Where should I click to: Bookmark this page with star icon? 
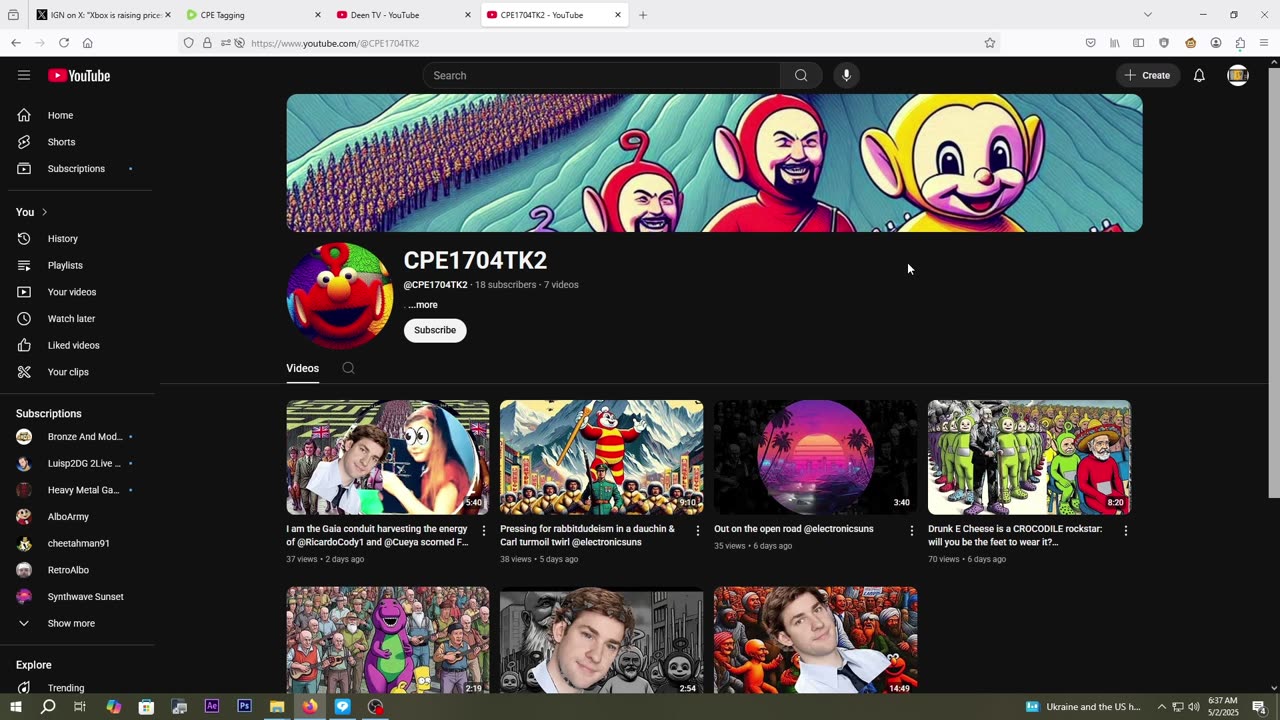click(989, 43)
